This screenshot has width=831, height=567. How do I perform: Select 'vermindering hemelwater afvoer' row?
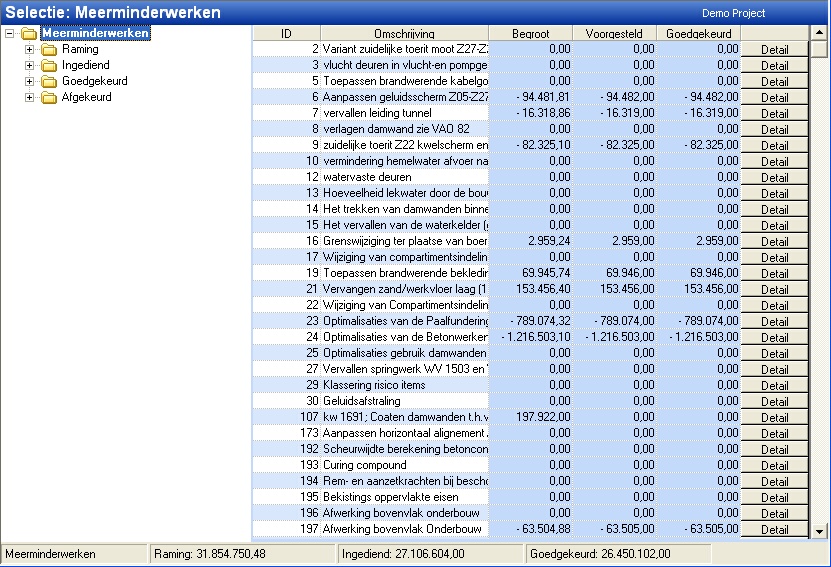pos(404,161)
